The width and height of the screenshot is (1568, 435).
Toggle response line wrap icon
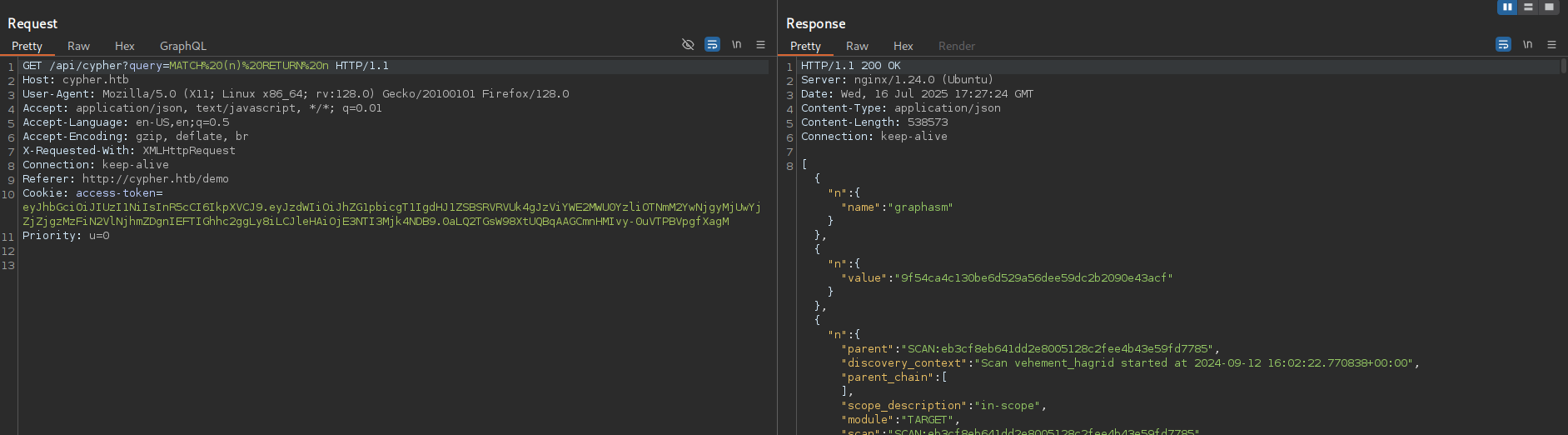[x=1503, y=45]
